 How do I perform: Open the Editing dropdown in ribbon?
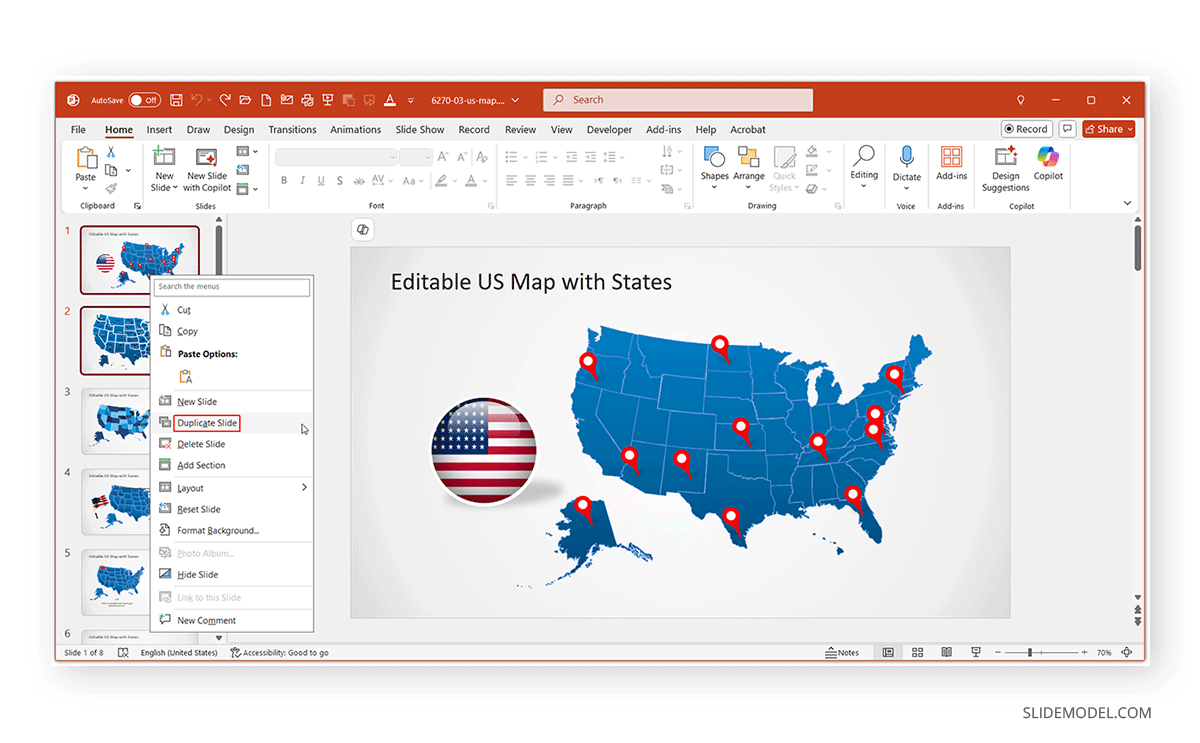[x=864, y=164]
